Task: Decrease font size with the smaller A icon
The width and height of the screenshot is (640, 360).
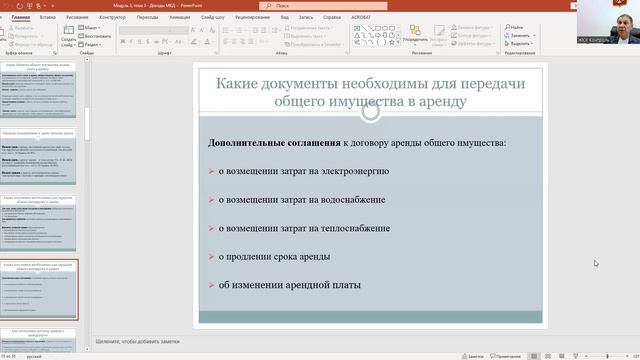Action: (x=202, y=30)
